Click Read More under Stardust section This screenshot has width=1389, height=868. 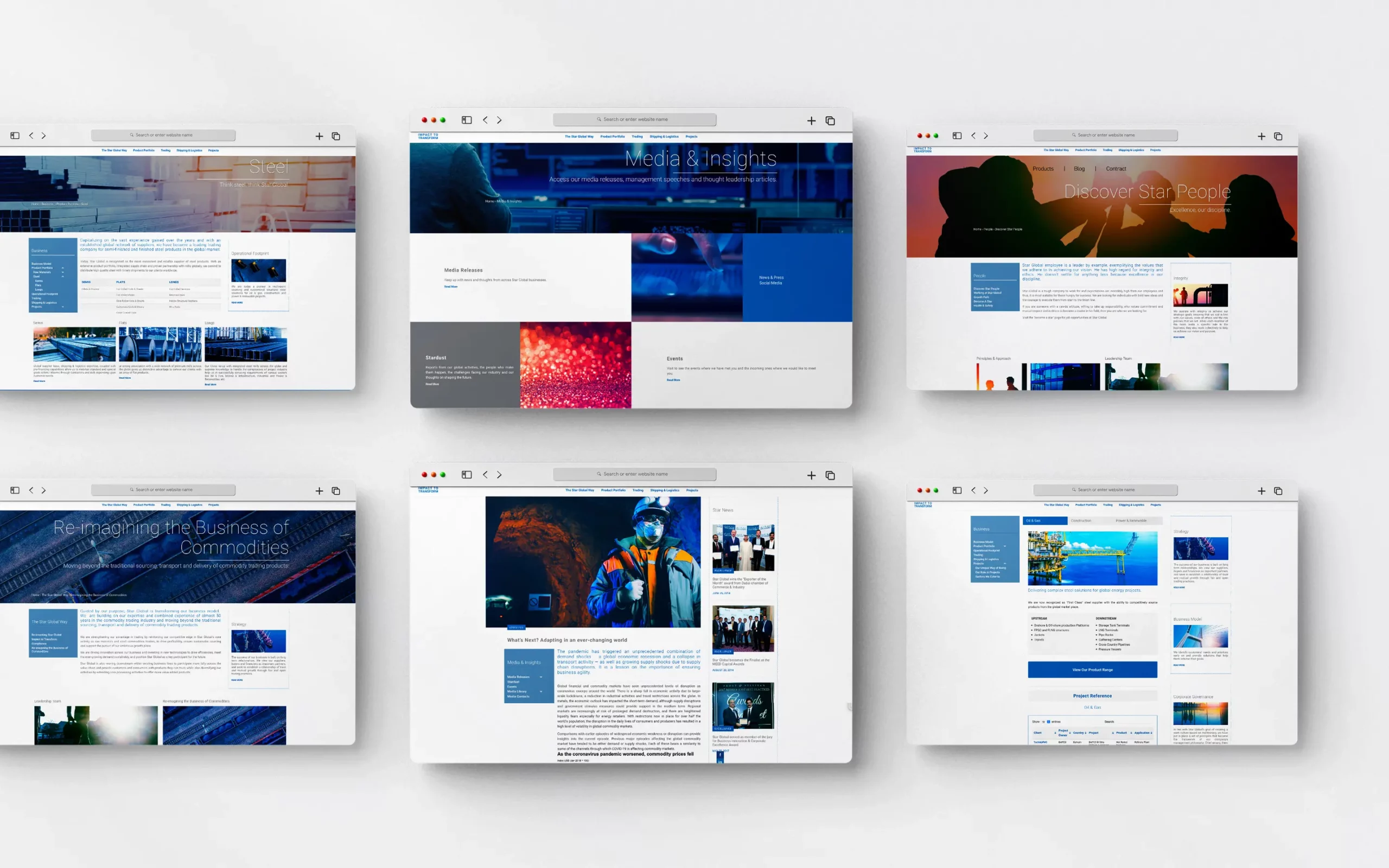pos(432,384)
